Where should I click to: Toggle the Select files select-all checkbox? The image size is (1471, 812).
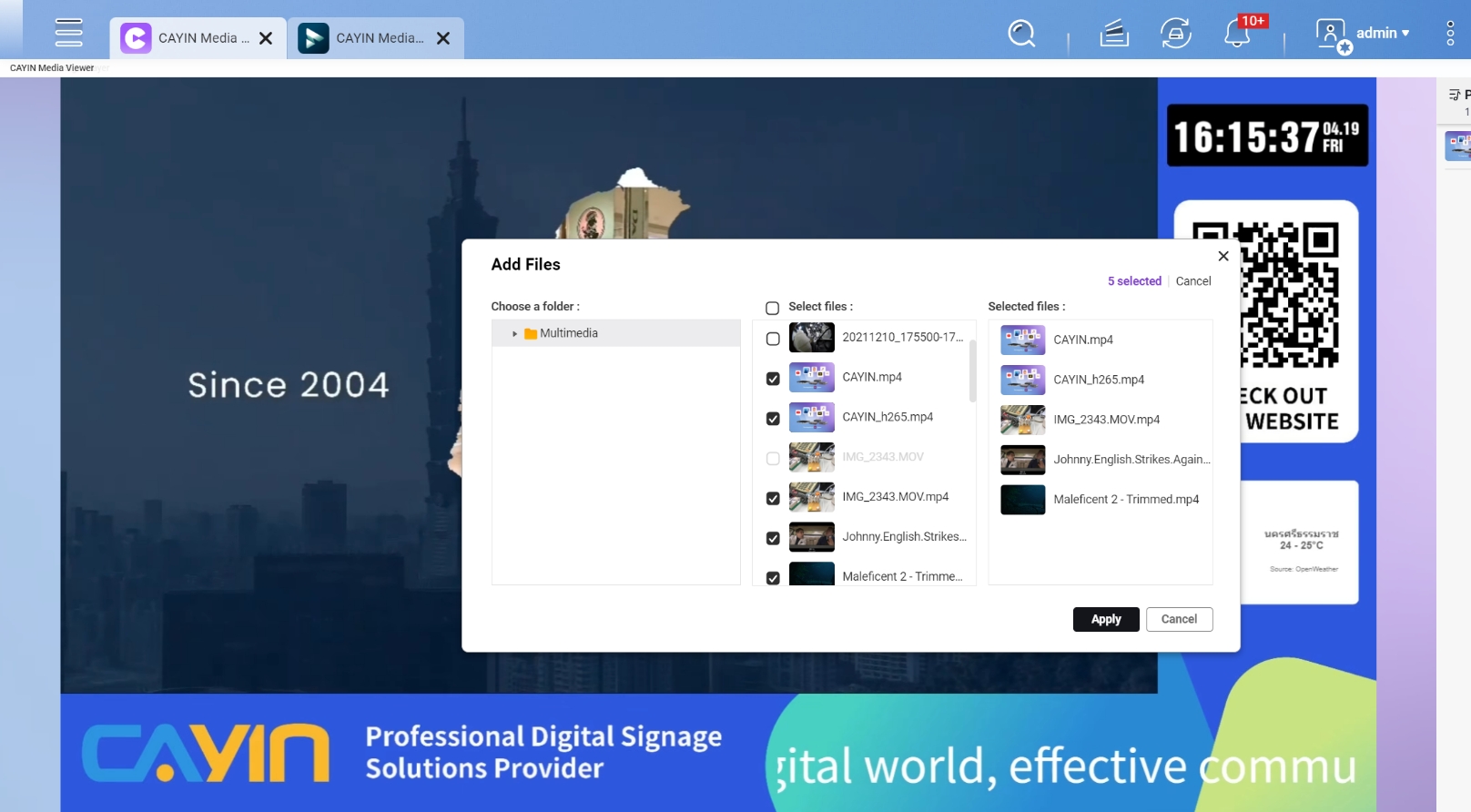(772, 308)
